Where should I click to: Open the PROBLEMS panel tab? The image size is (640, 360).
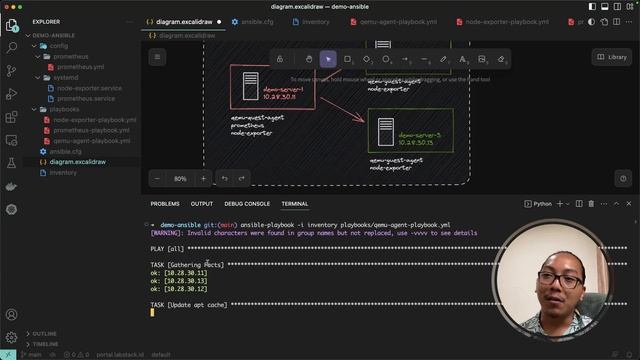(165, 204)
